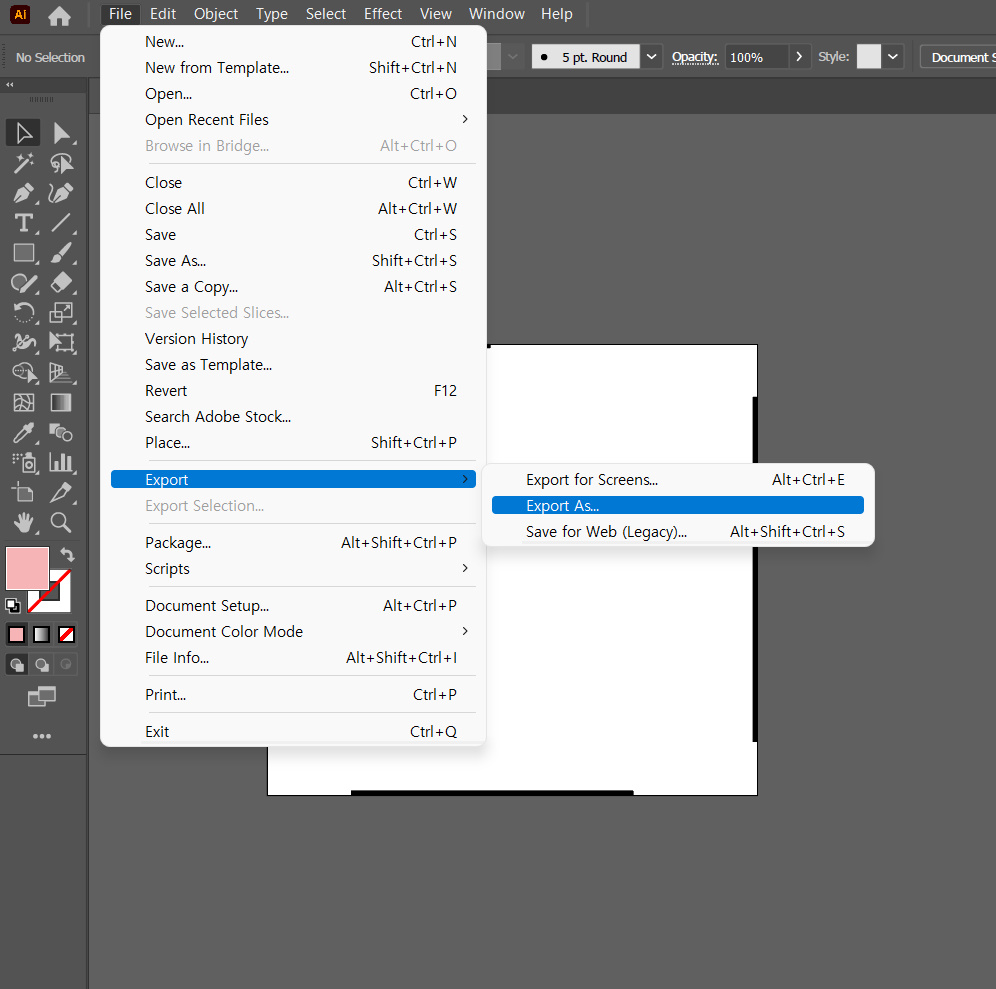This screenshot has width=996, height=989.
Task: Open the Object menu
Action: click(x=216, y=14)
